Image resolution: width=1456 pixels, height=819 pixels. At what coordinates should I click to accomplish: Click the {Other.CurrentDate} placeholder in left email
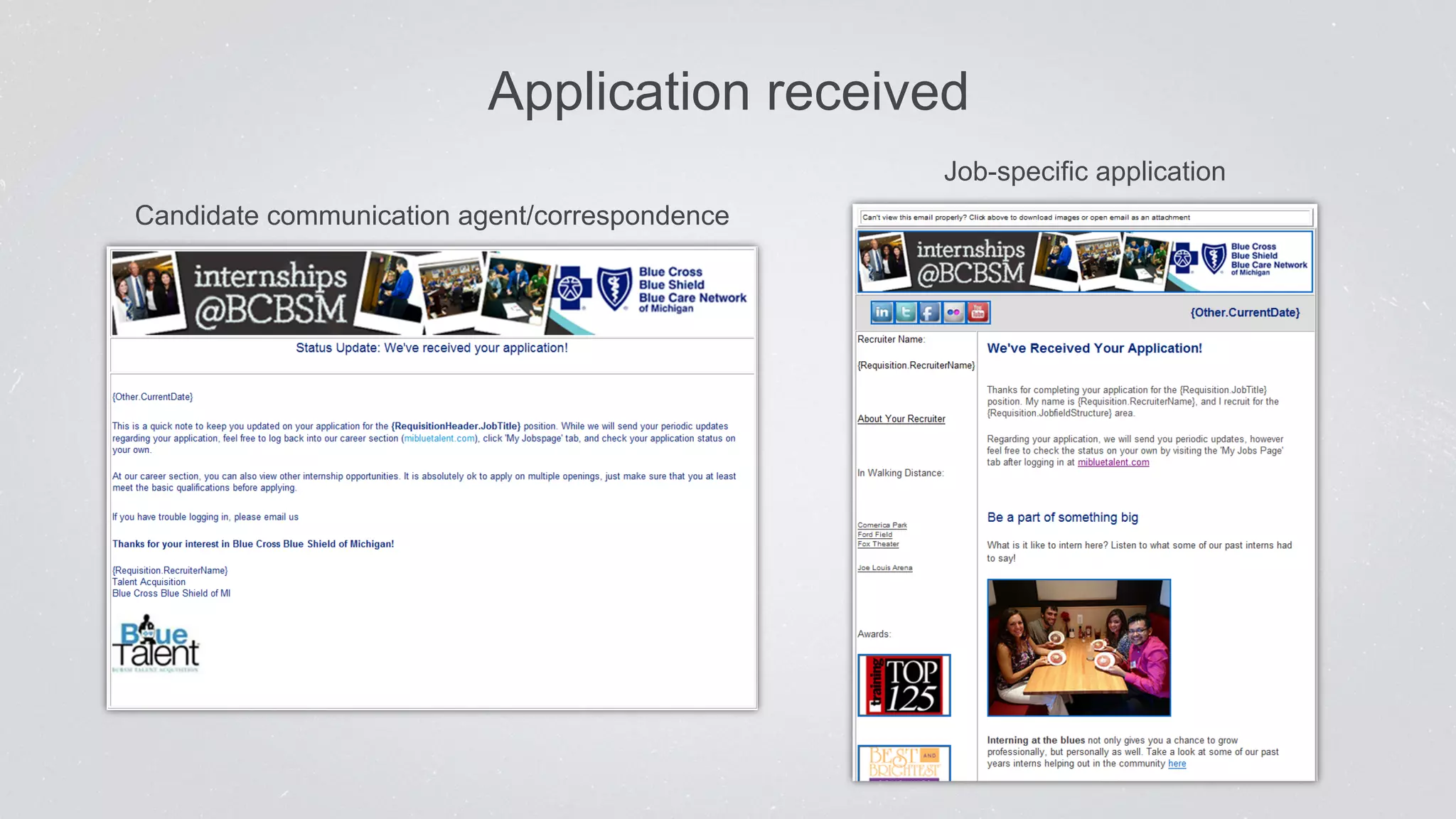click(x=153, y=397)
